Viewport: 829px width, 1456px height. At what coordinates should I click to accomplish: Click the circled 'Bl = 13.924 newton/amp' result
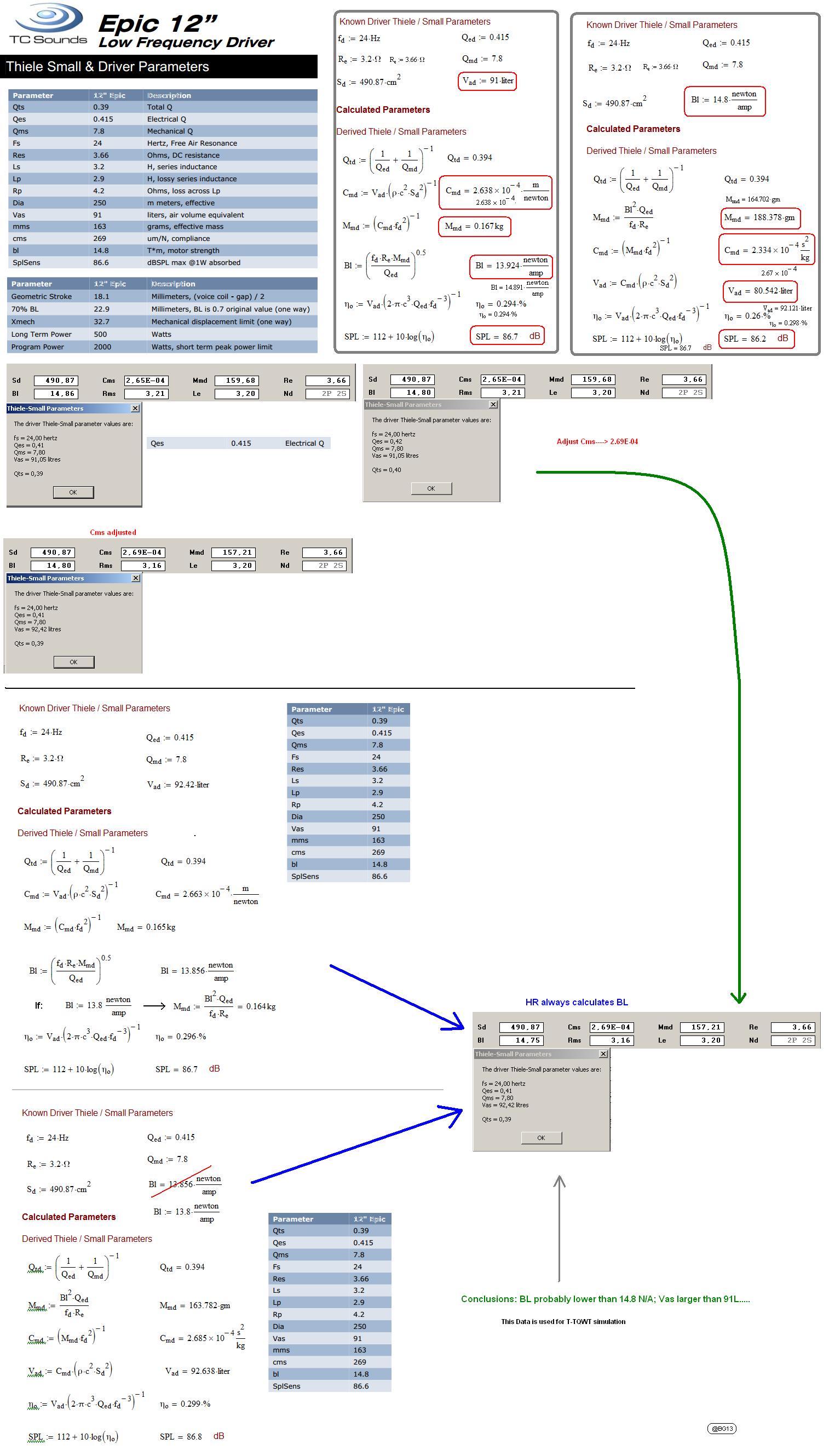click(511, 266)
